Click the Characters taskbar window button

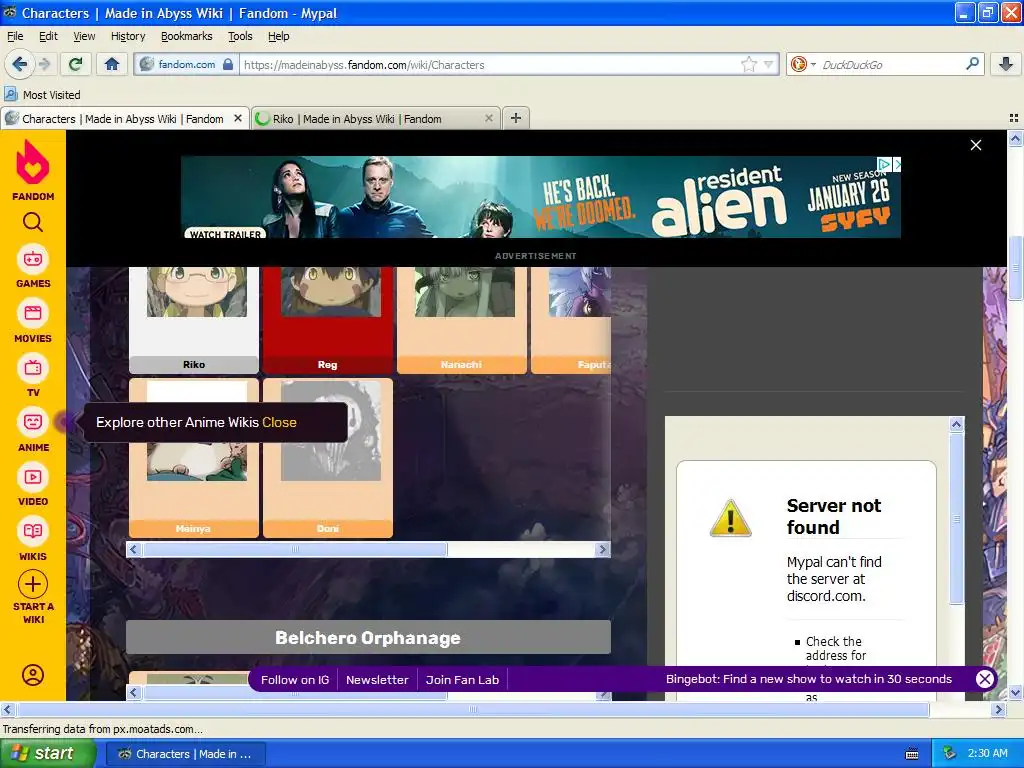(x=185, y=754)
